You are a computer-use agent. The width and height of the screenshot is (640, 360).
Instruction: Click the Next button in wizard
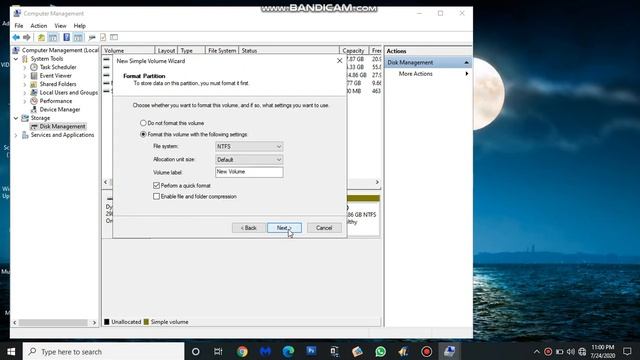(x=284, y=228)
